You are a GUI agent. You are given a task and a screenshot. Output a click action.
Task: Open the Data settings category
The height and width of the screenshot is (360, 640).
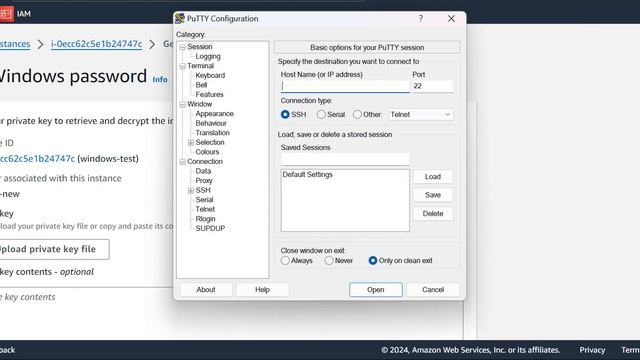click(203, 171)
